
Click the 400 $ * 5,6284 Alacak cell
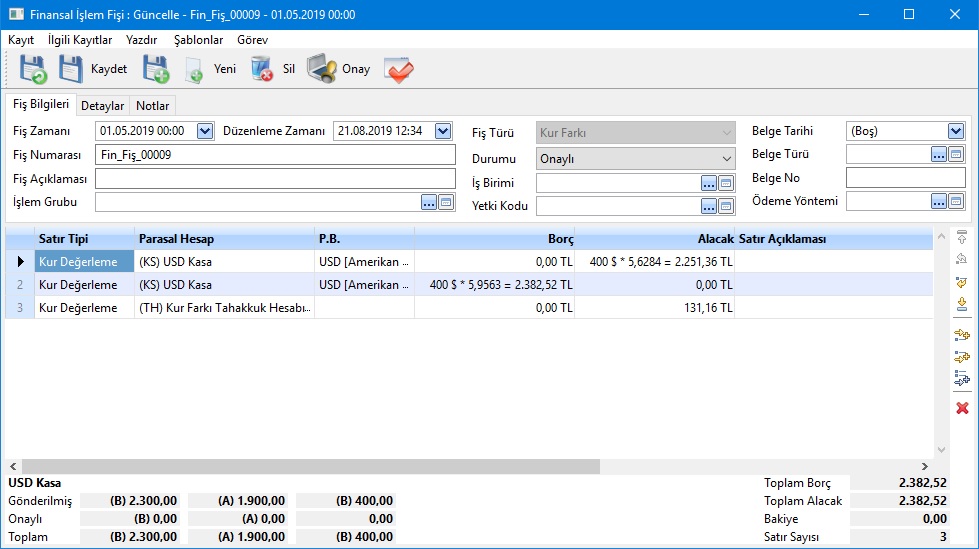(655, 262)
